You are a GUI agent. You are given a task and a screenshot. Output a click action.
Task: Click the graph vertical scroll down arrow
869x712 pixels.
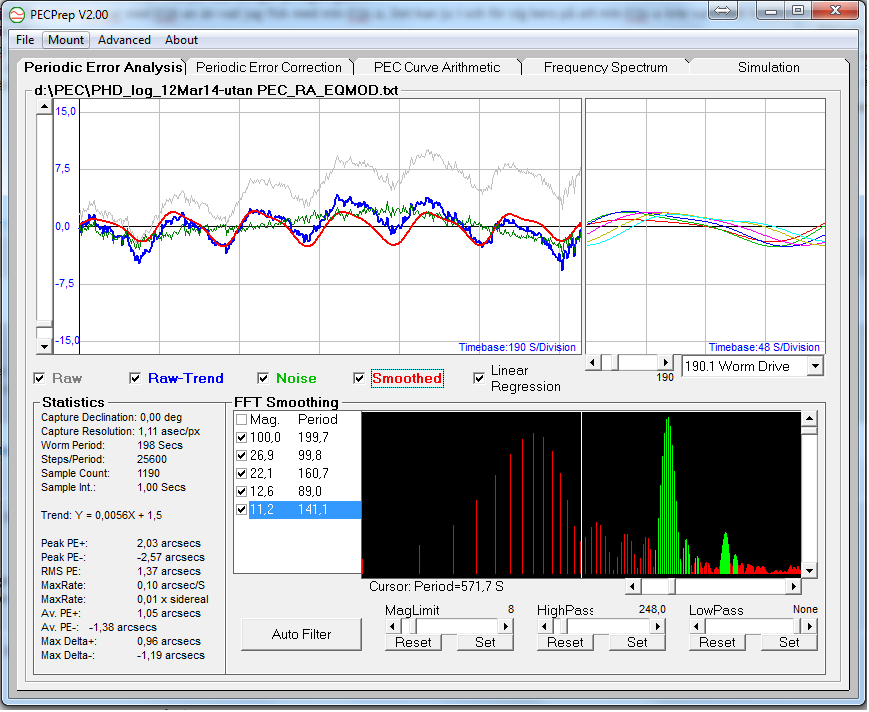[44, 347]
